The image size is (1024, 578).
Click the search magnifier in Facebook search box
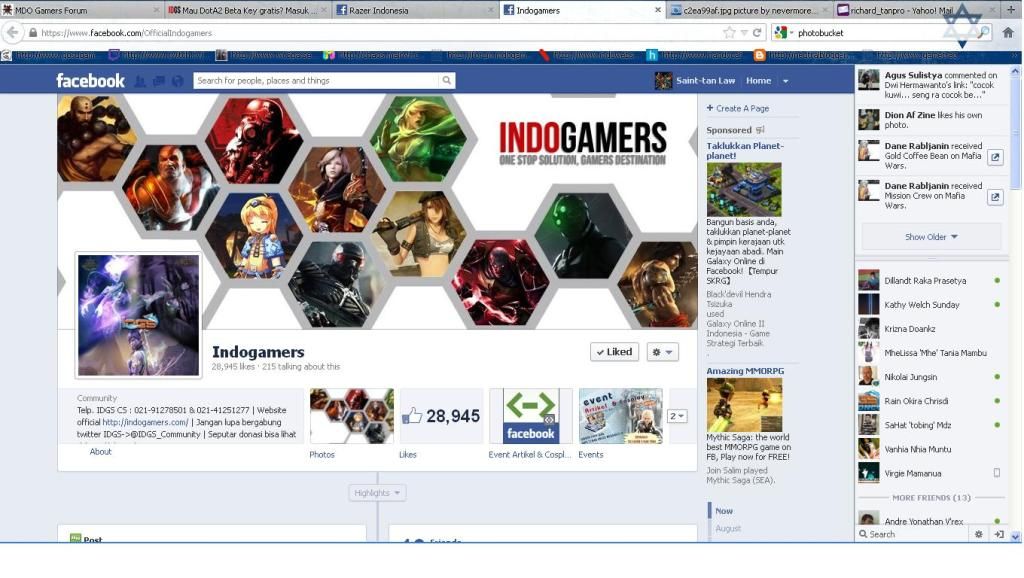(x=447, y=80)
